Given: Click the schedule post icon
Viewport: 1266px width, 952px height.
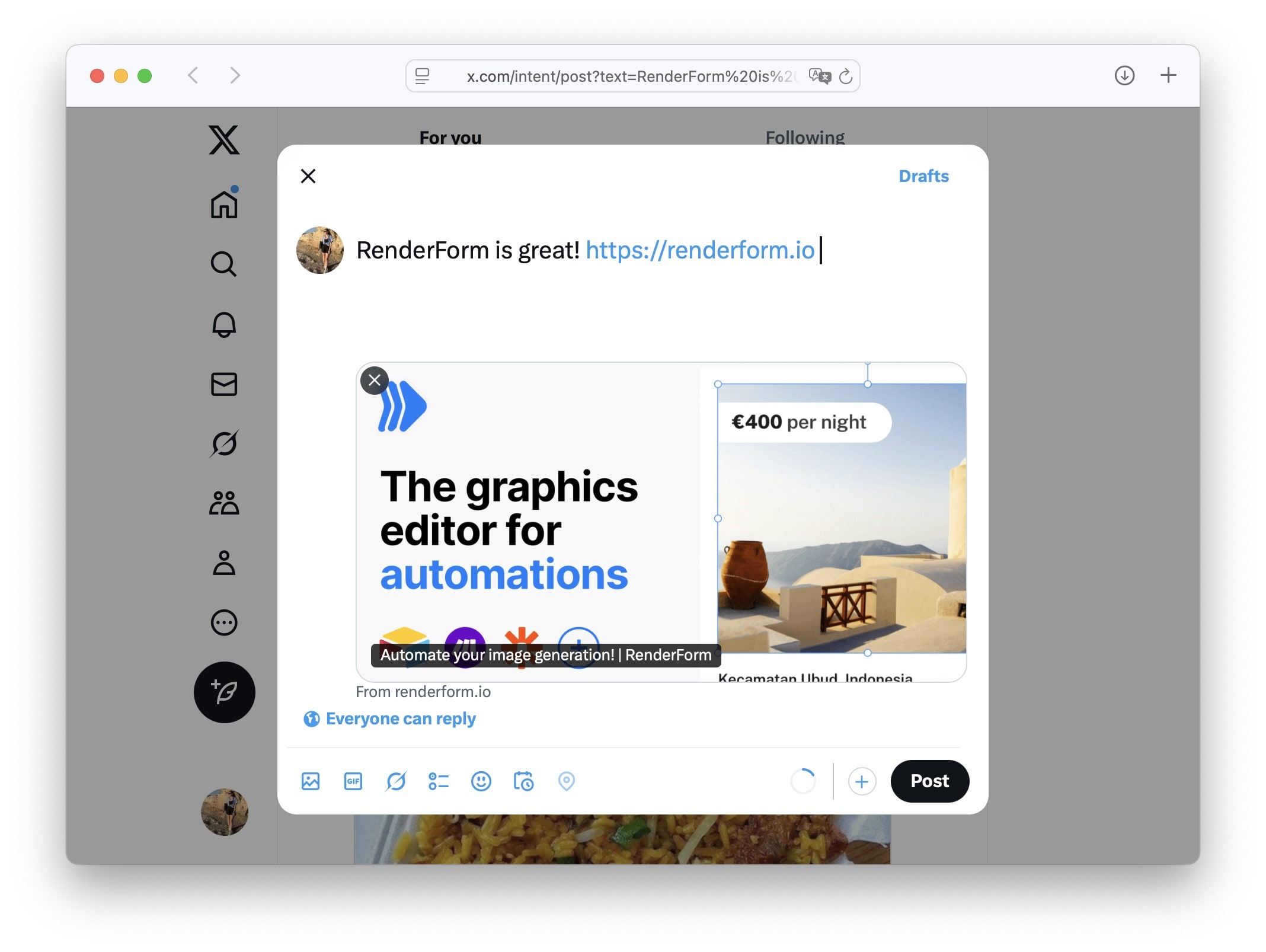Looking at the screenshot, I should (523, 781).
